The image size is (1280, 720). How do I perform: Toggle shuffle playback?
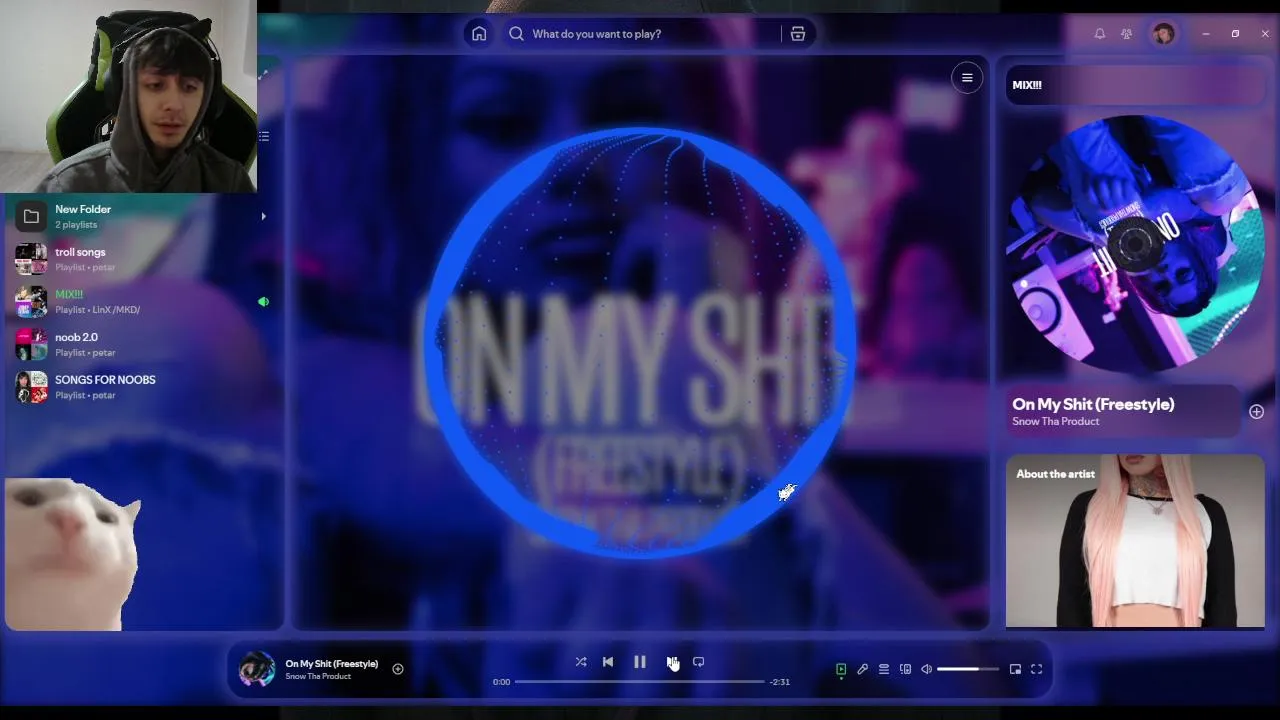[x=581, y=662]
